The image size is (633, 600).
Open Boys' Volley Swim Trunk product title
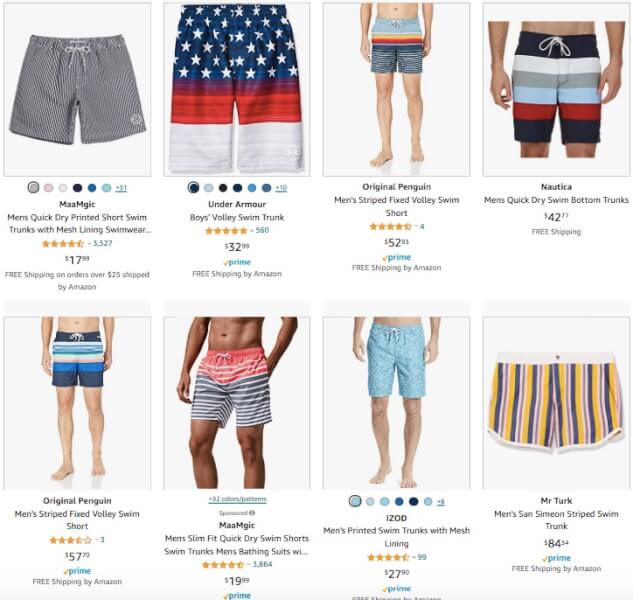(x=237, y=217)
